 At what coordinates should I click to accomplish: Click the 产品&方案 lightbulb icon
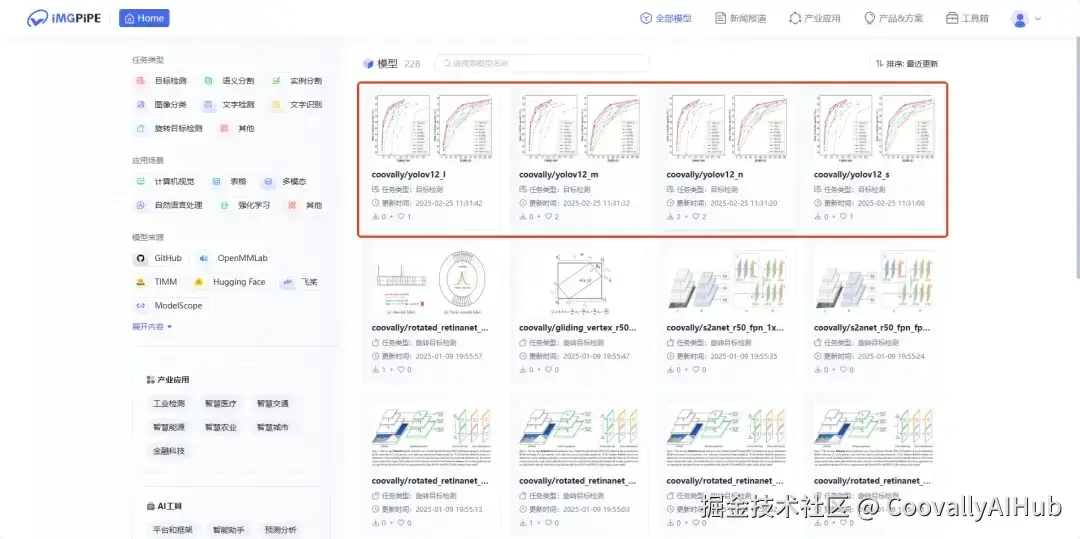coord(870,19)
